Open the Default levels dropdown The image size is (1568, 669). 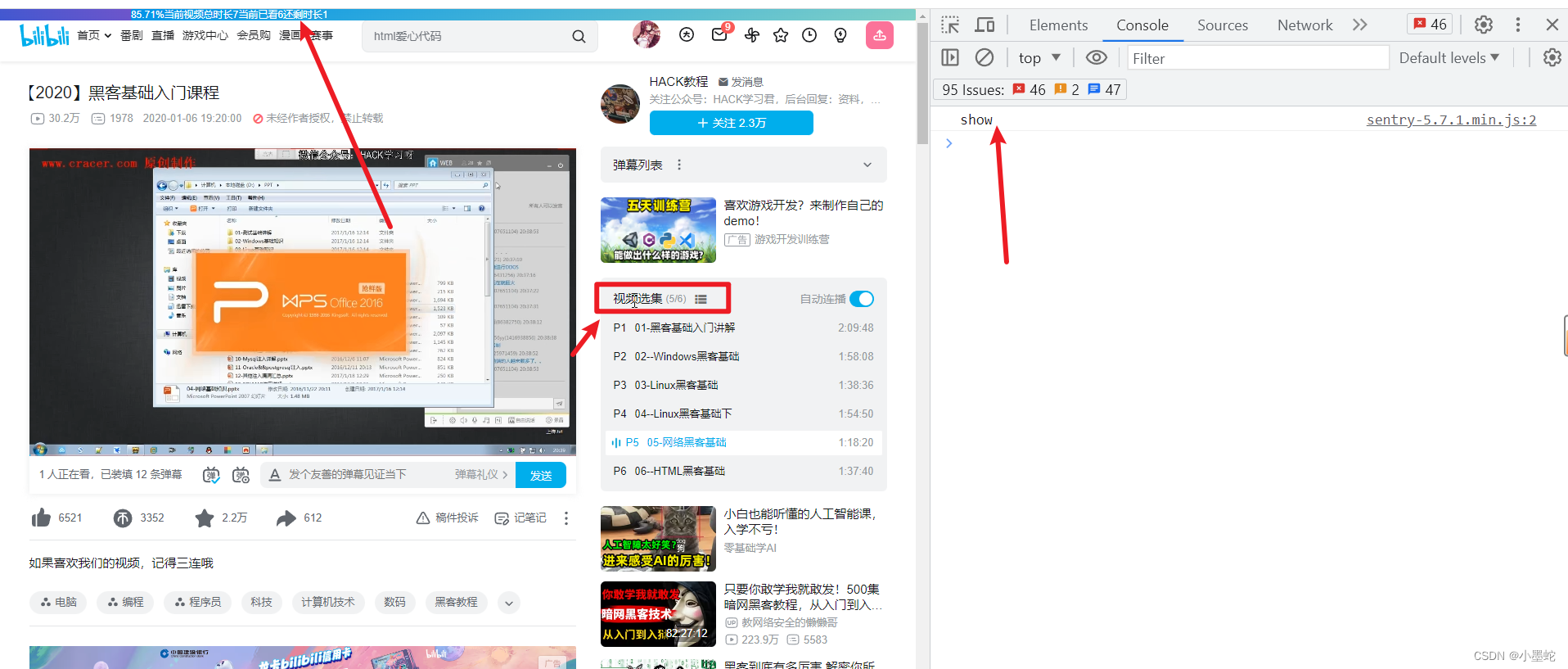click(x=1449, y=57)
